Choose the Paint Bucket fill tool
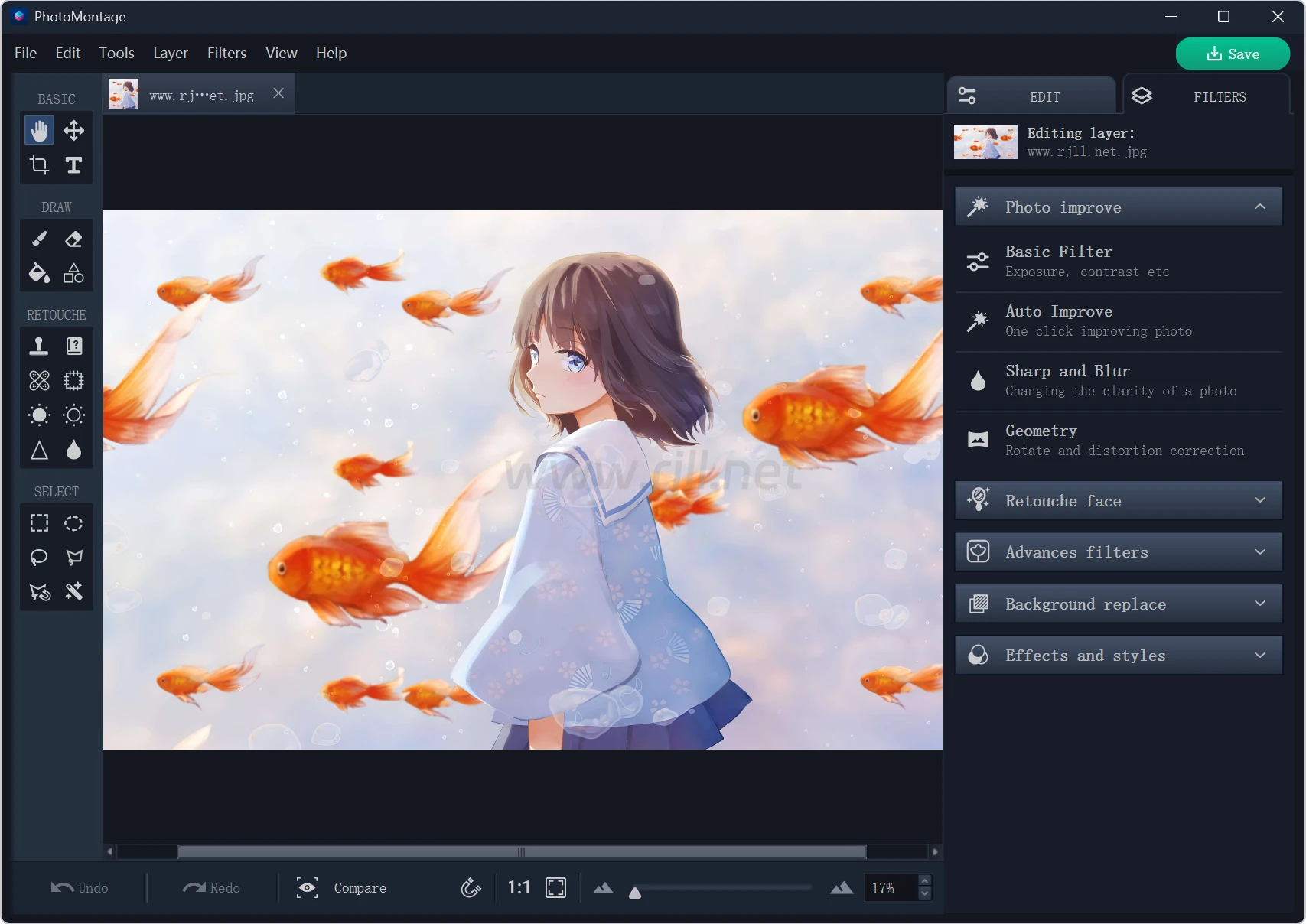The width and height of the screenshot is (1306, 924). [x=39, y=273]
